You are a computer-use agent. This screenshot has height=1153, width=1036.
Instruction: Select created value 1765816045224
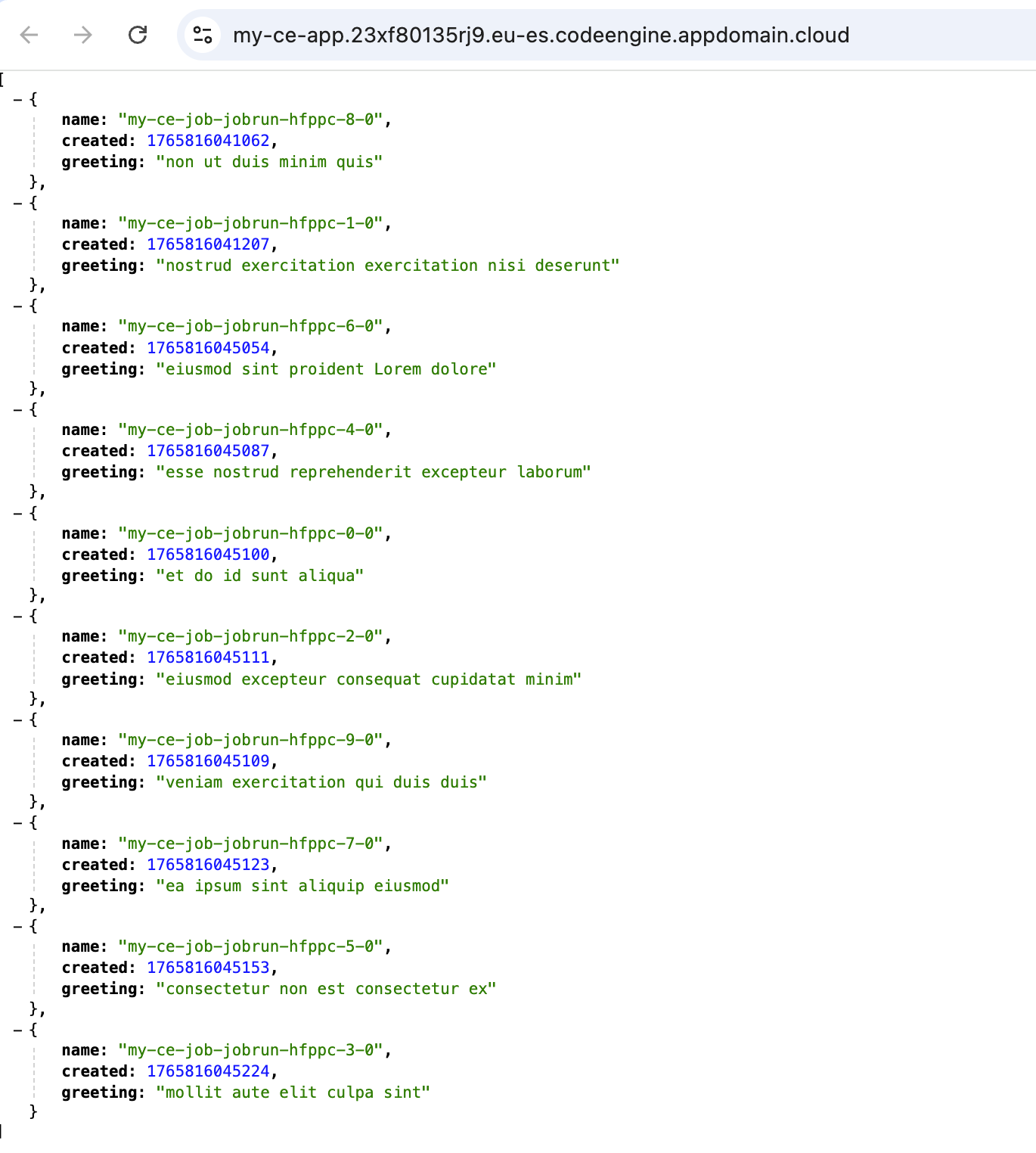click(208, 1071)
